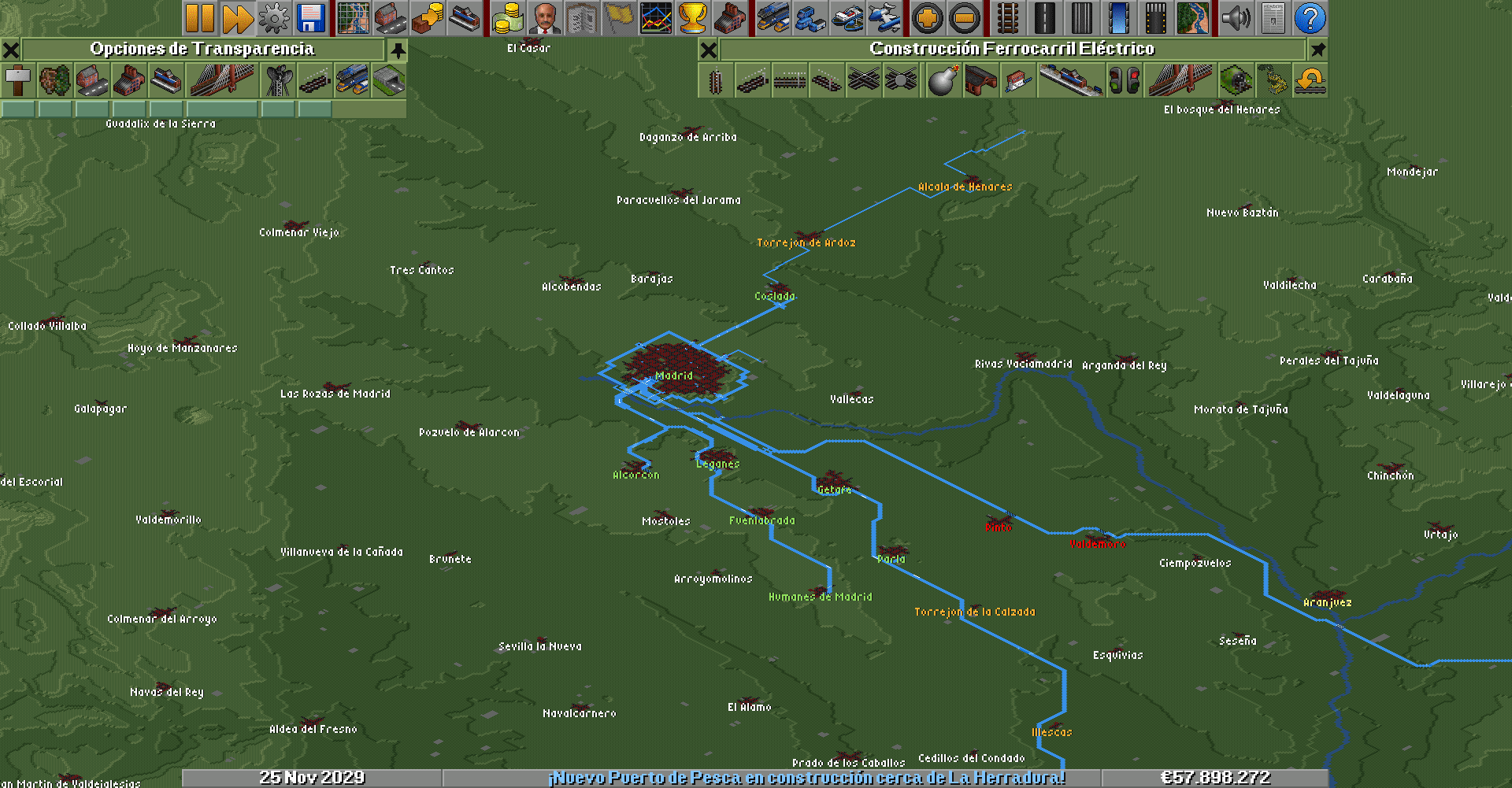Open the help question mark icon
This screenshot has height=788, width=1512.
(x=1310, y=18)
